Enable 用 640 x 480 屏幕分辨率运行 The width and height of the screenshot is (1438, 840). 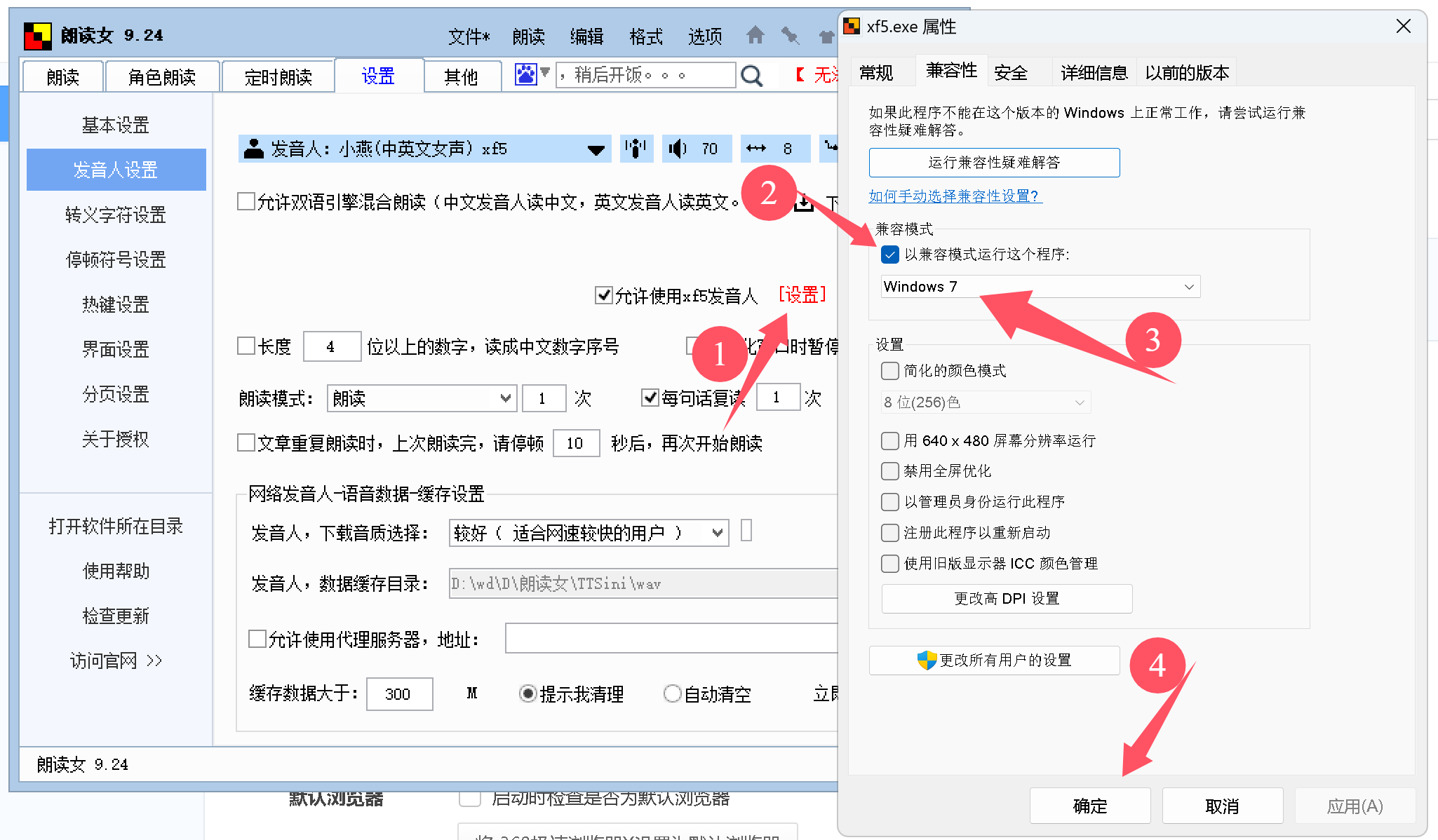(x=889, y=440)
